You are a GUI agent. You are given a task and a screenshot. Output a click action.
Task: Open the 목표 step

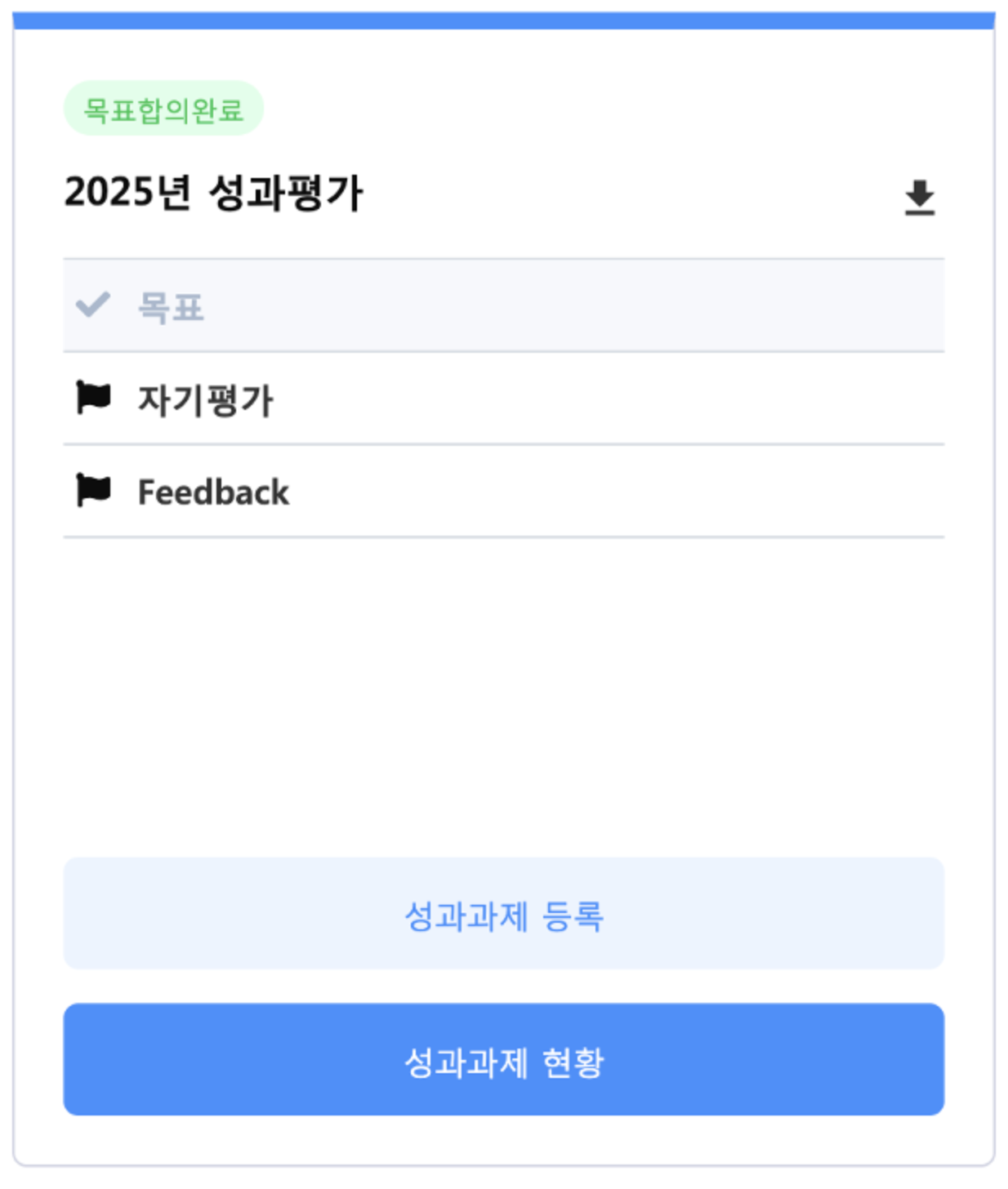[171, 307]
